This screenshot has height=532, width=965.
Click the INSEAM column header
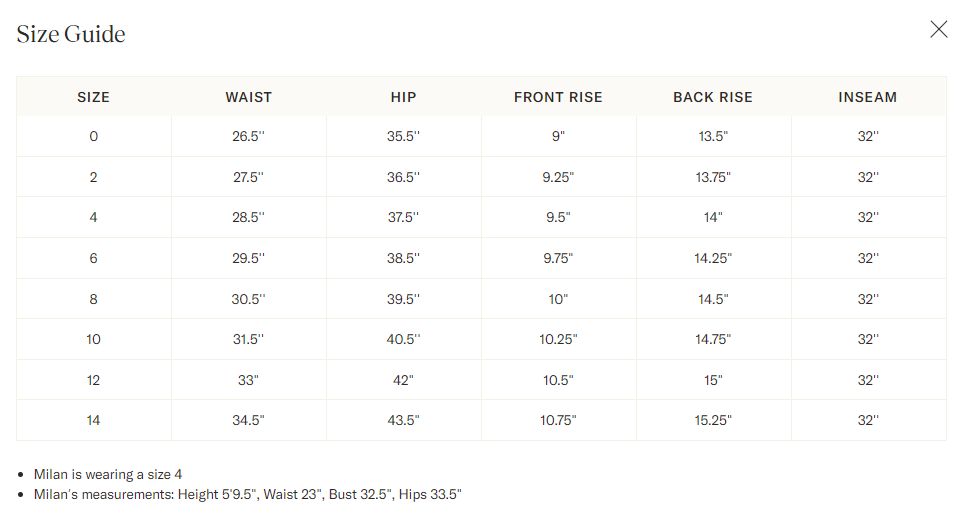pos(868,97)
